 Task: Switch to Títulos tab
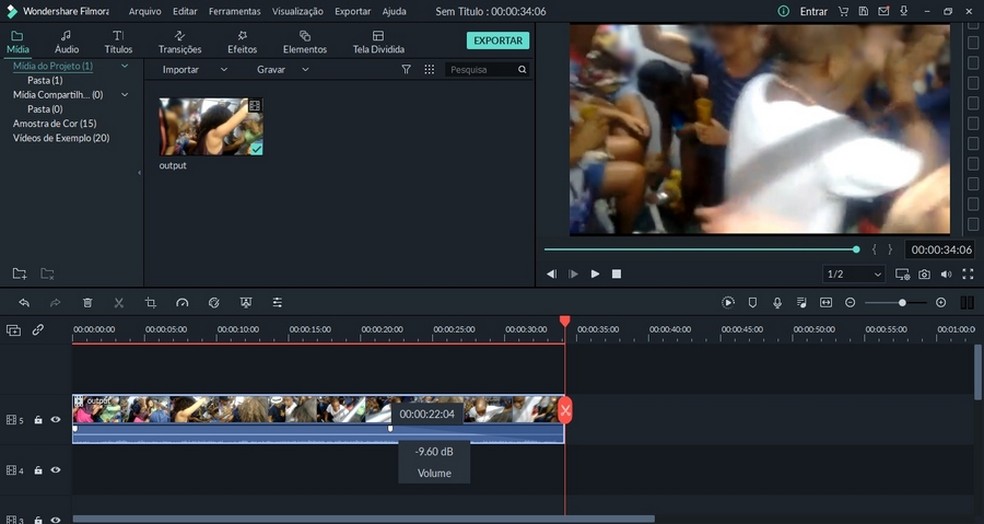coord(118,42)
